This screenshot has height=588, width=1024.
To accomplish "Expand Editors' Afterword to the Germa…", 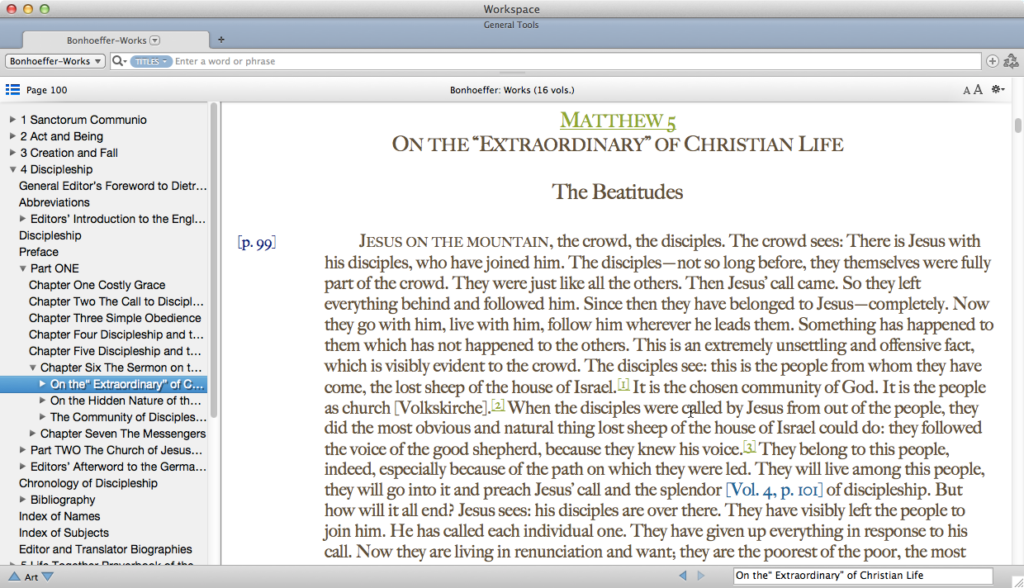I will click(22, 466).
